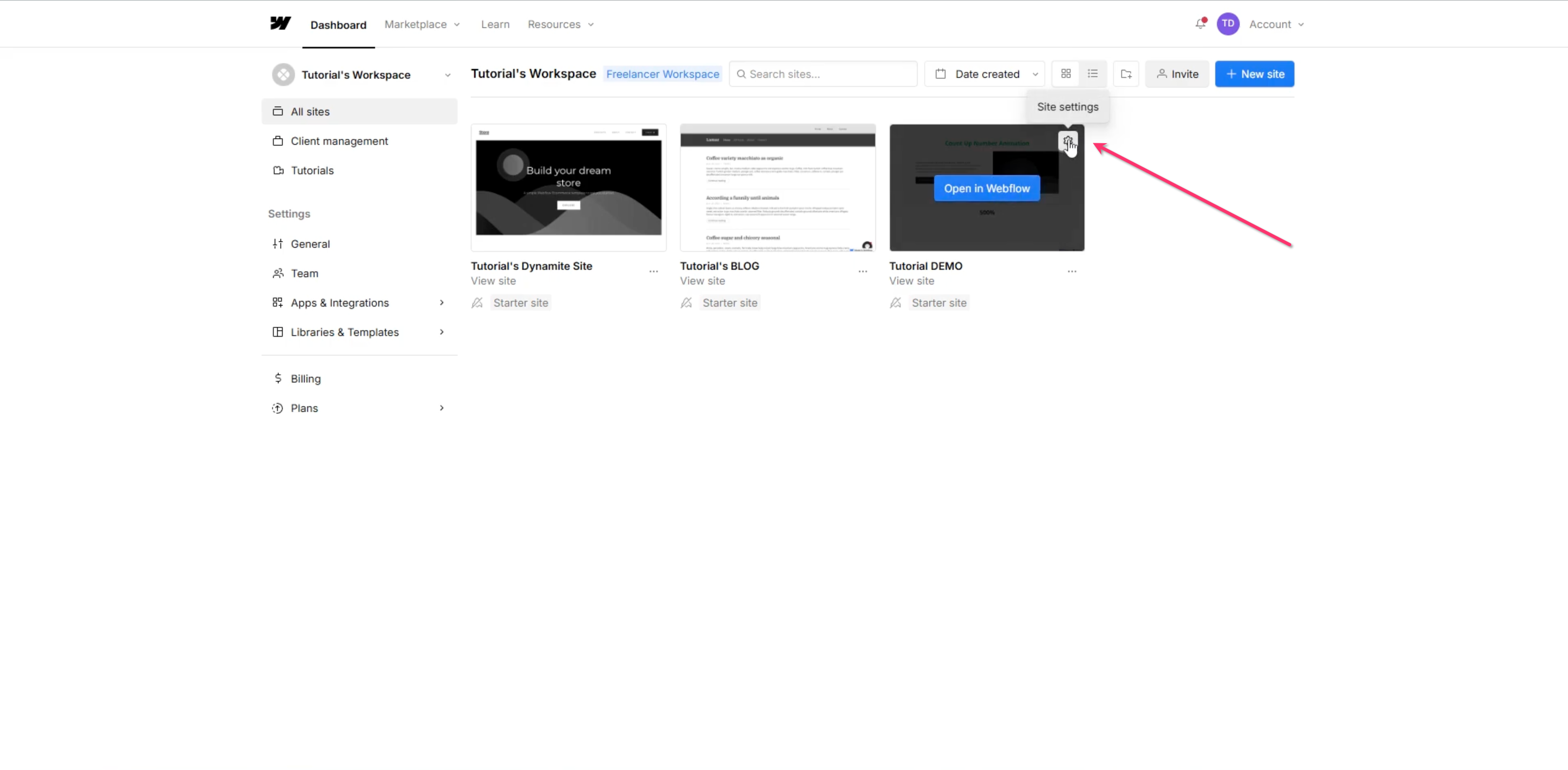Go to Client management section
This screenshot has width=1568, height=770.
pos(339,141)
